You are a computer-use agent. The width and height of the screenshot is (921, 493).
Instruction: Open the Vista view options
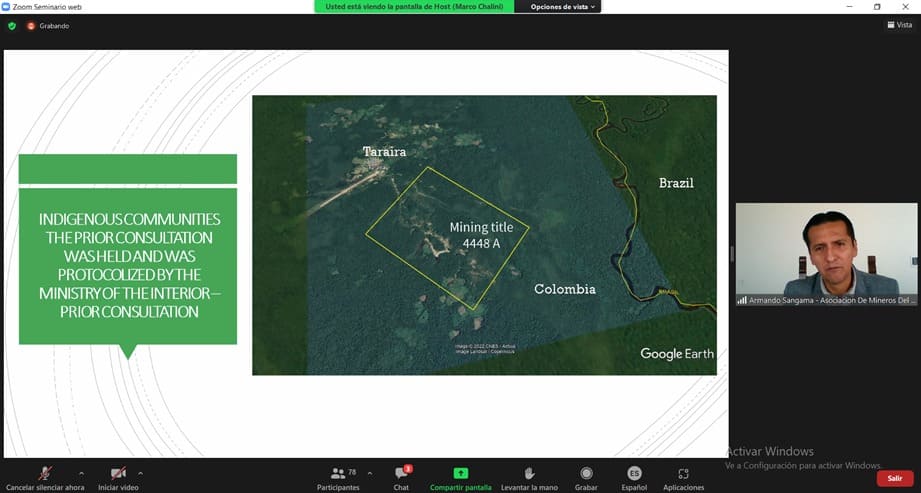[x=899, y=25]
